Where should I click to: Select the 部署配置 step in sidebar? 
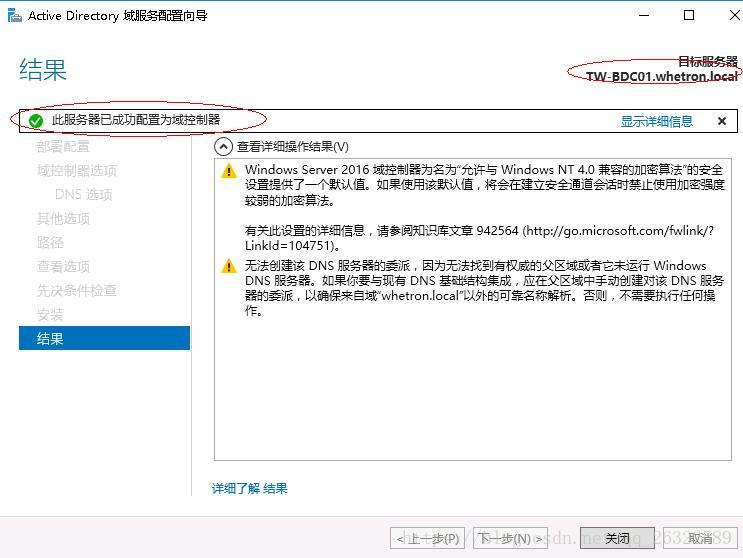pos(63,146)
